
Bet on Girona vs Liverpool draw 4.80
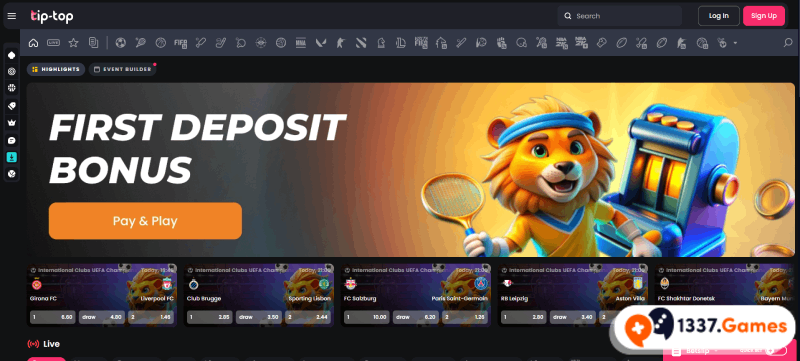click(102, 317)
